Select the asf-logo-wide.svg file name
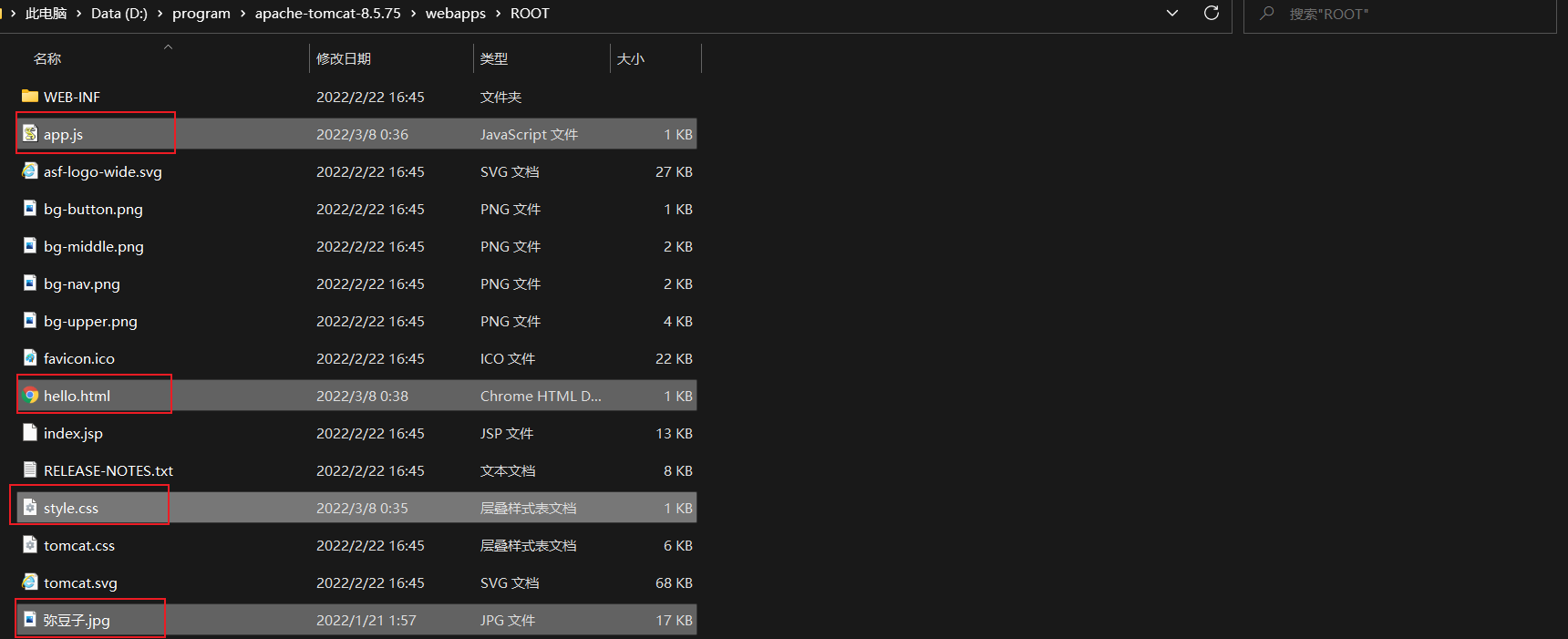Image resolution: width=1568 pixels, height=639 pixels. tap(103, 171)
